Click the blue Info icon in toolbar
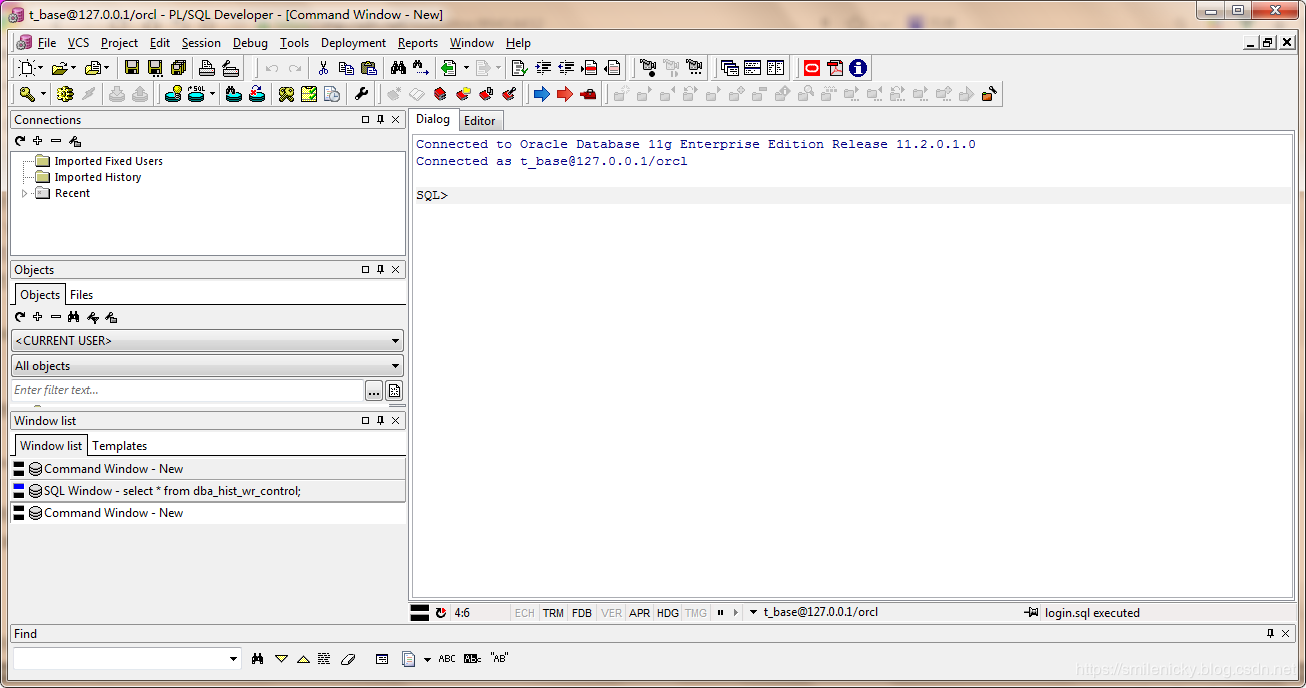This screenshot has height=688, width=1306. tap(858, 68)
